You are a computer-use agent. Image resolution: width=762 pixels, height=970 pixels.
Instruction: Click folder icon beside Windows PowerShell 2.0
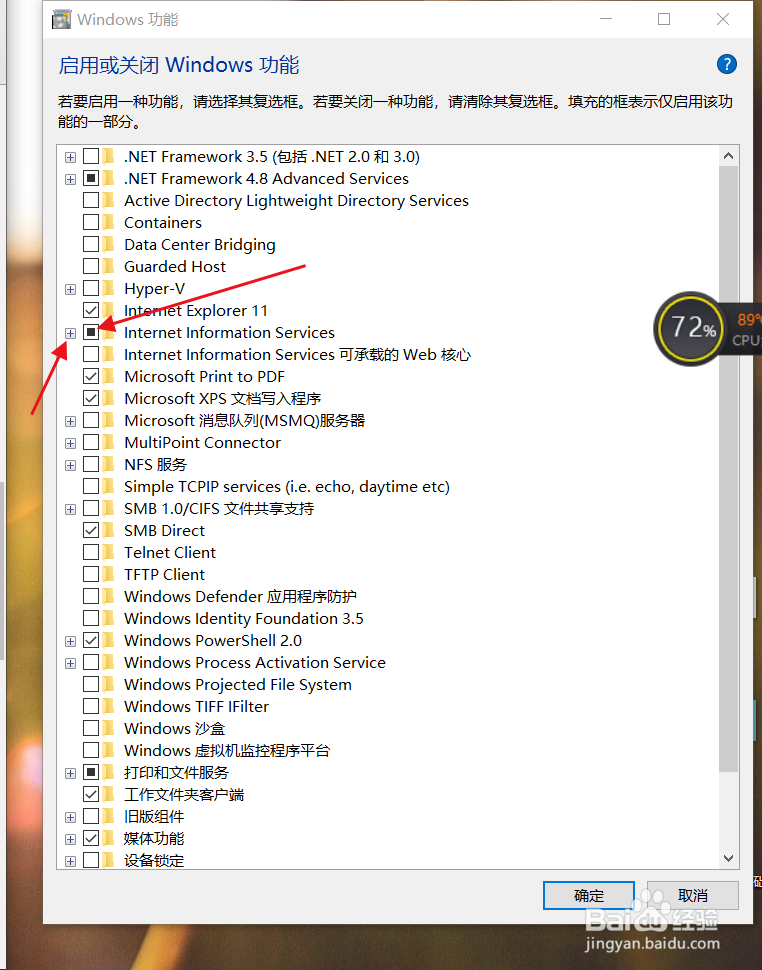[x=109, y=640]
